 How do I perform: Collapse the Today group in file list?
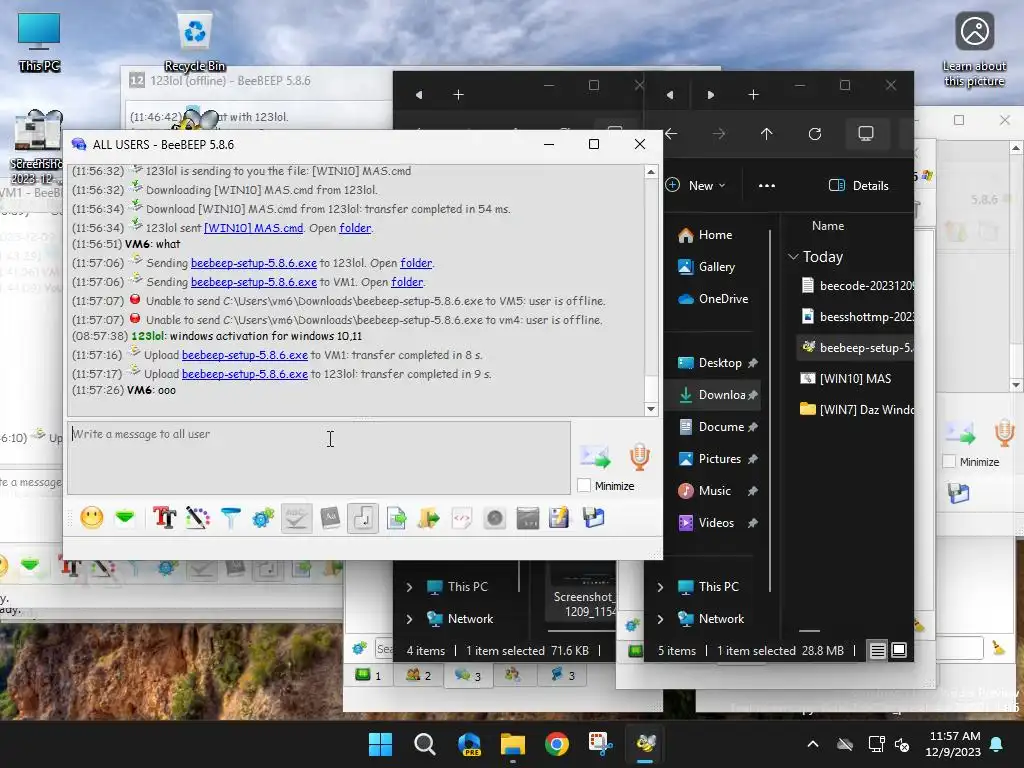pos(793,257)
